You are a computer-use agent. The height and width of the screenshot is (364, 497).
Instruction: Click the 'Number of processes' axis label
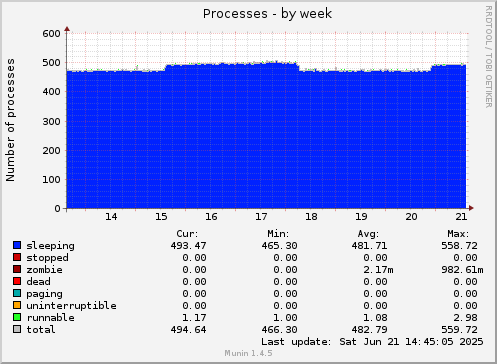[11, 120]
